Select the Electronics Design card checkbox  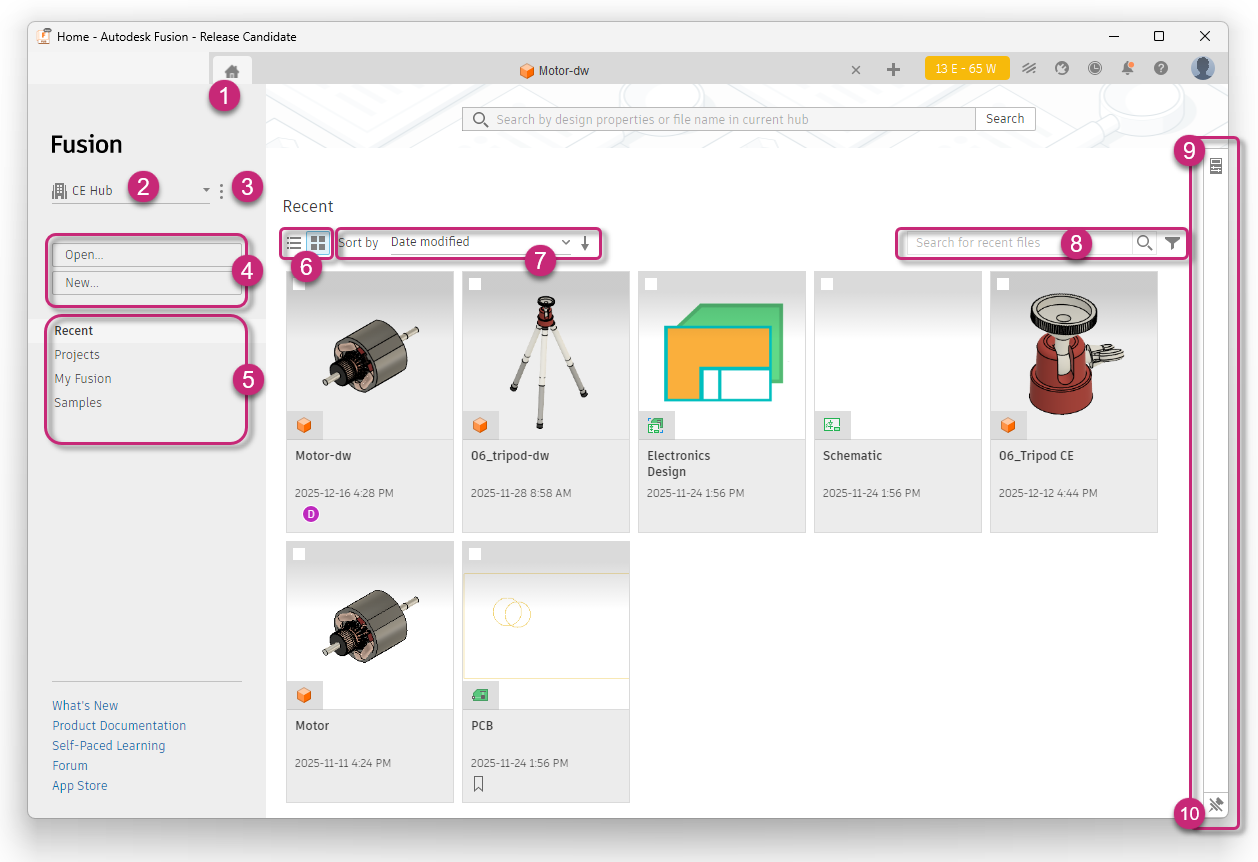(x=651, y=284)
